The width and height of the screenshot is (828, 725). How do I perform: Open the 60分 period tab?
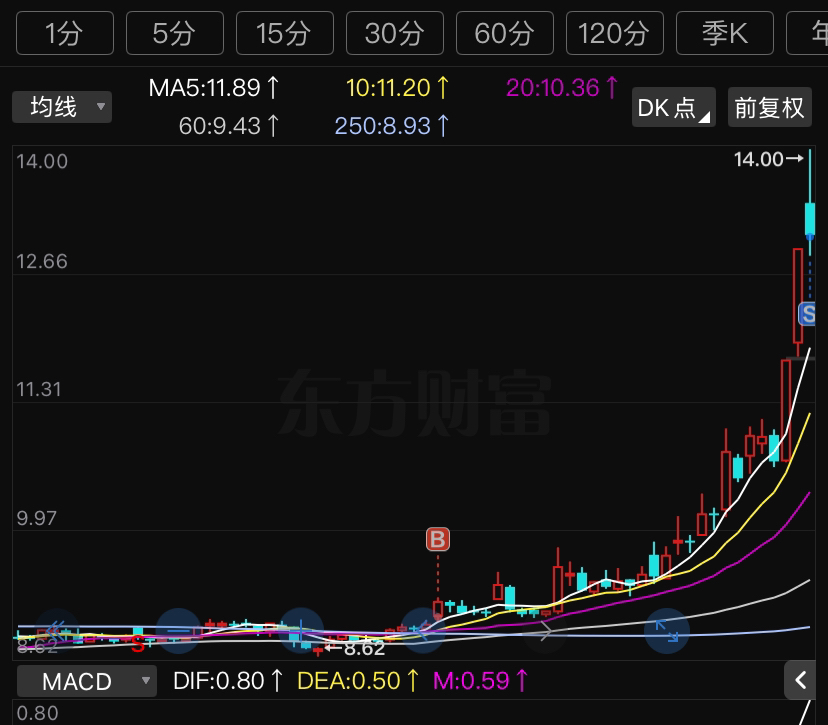pos(504,33)
